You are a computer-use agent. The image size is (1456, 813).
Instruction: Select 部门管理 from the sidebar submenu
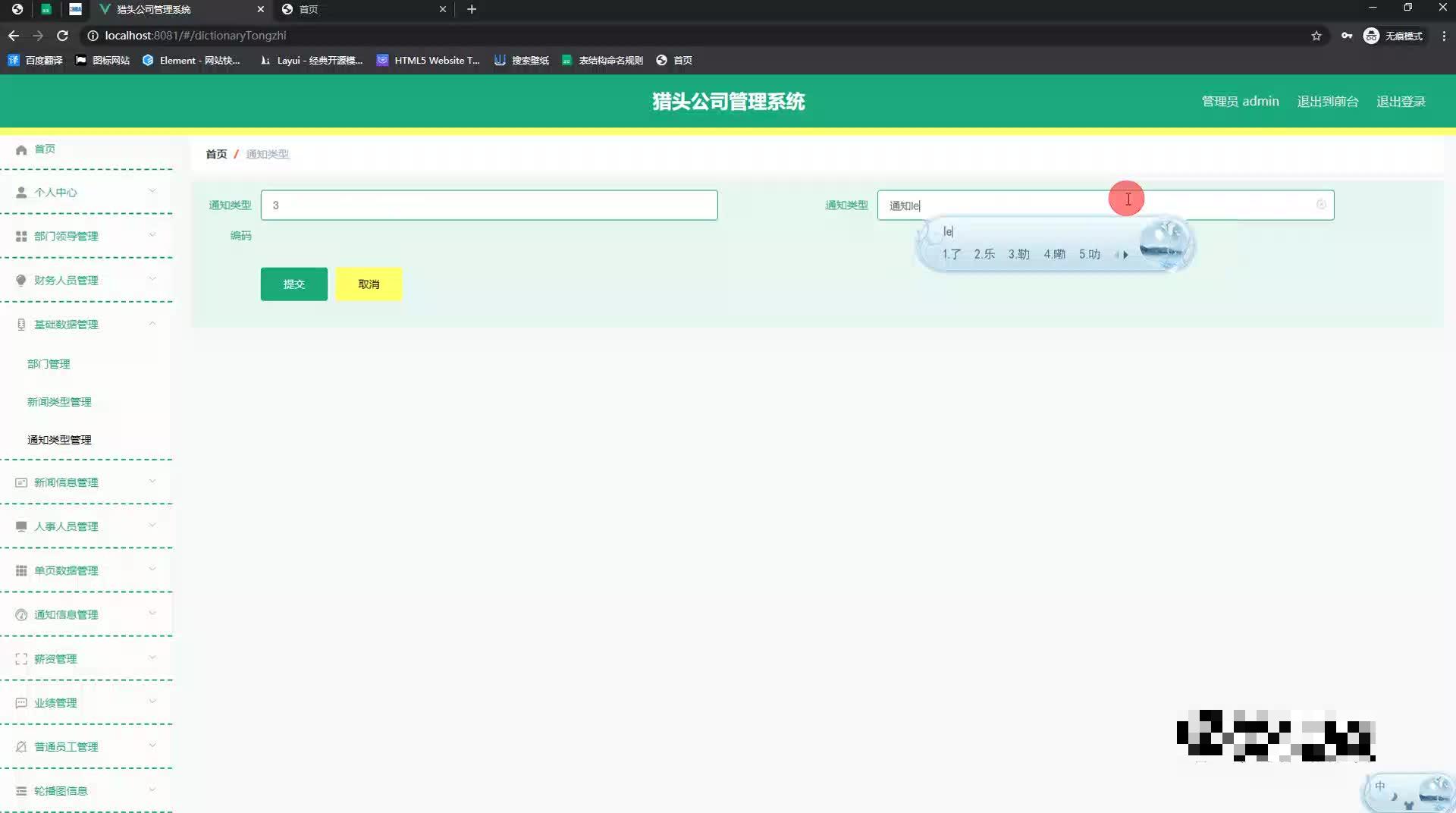[x=49, y=364]
